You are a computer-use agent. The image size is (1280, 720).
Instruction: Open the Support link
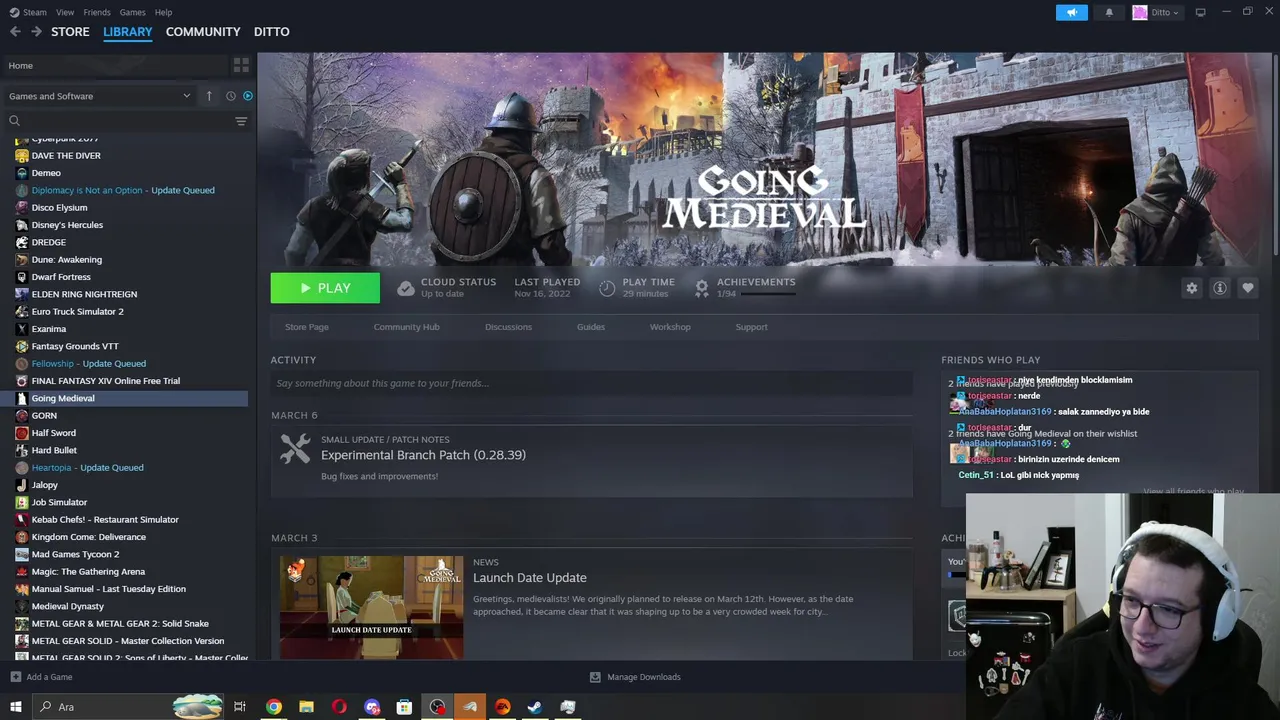coord(752,327)
